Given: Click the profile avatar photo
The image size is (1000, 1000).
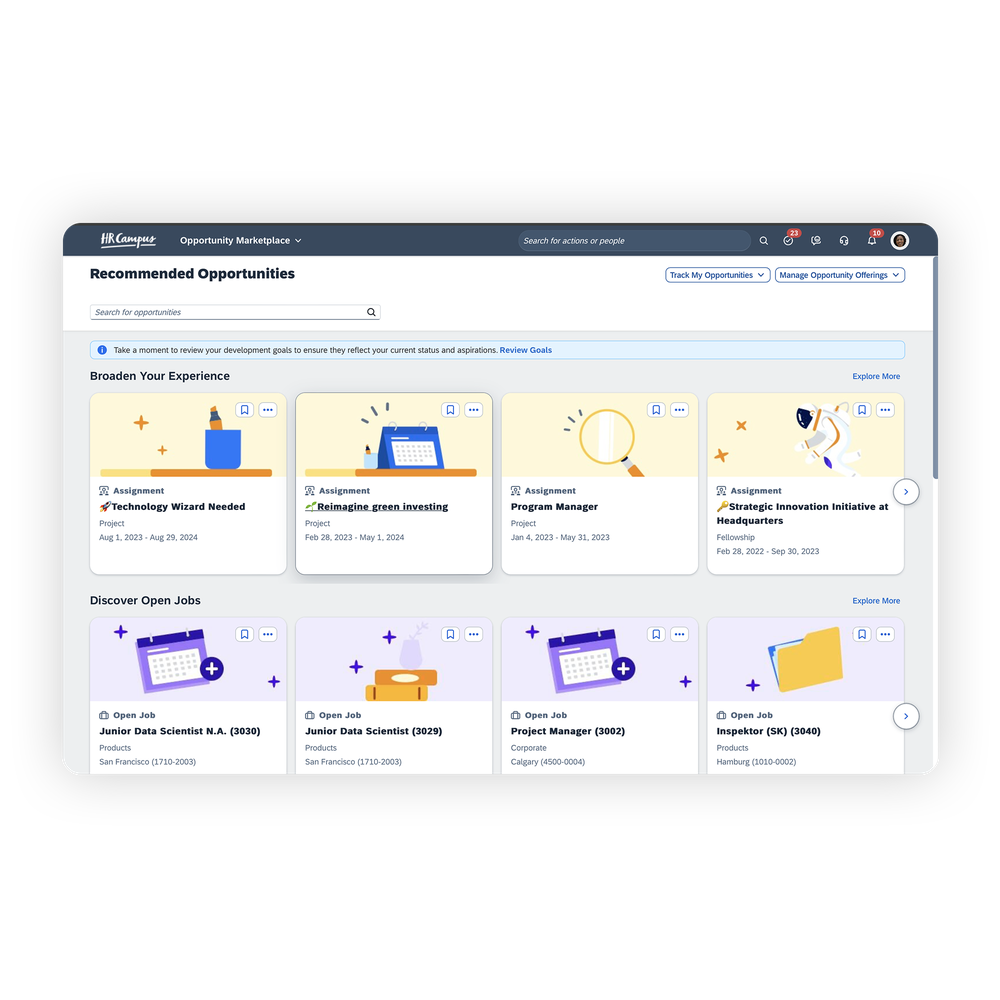Looking at the screenshot, I should [899, 240].
